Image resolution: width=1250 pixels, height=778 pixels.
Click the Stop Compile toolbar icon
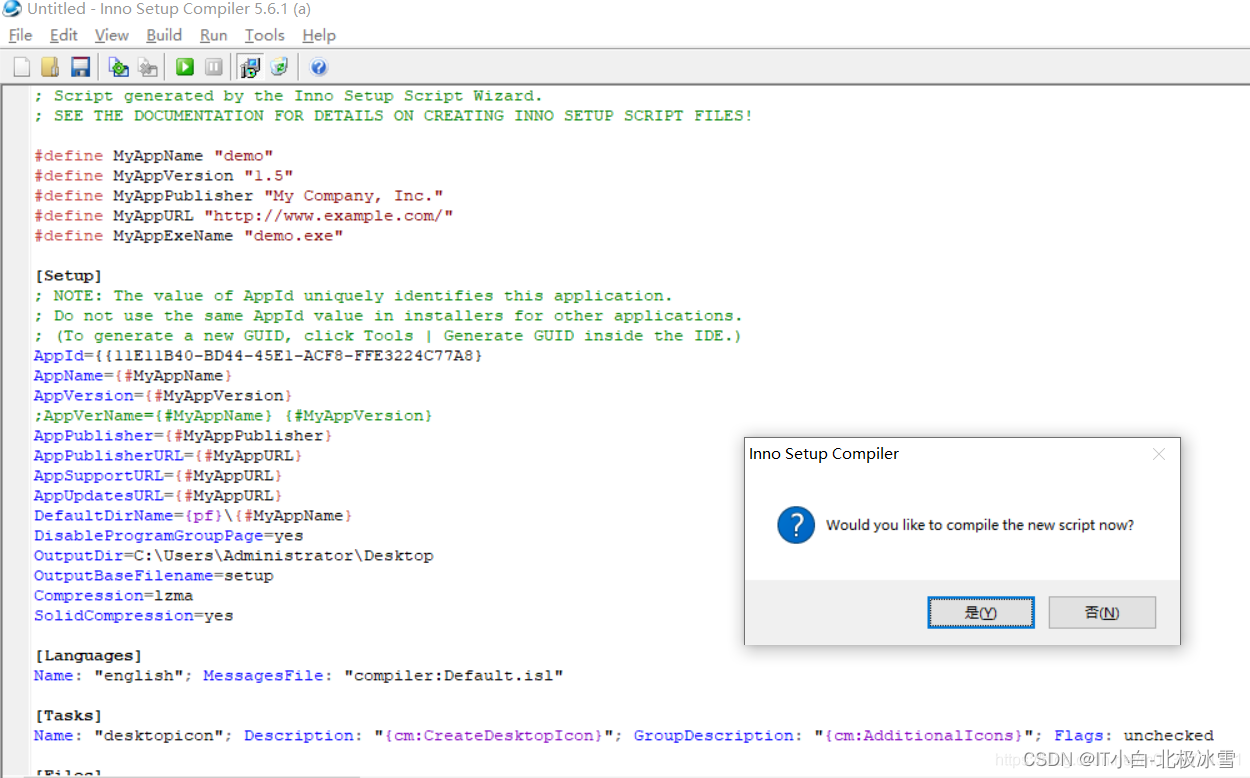tap(148, 67)
